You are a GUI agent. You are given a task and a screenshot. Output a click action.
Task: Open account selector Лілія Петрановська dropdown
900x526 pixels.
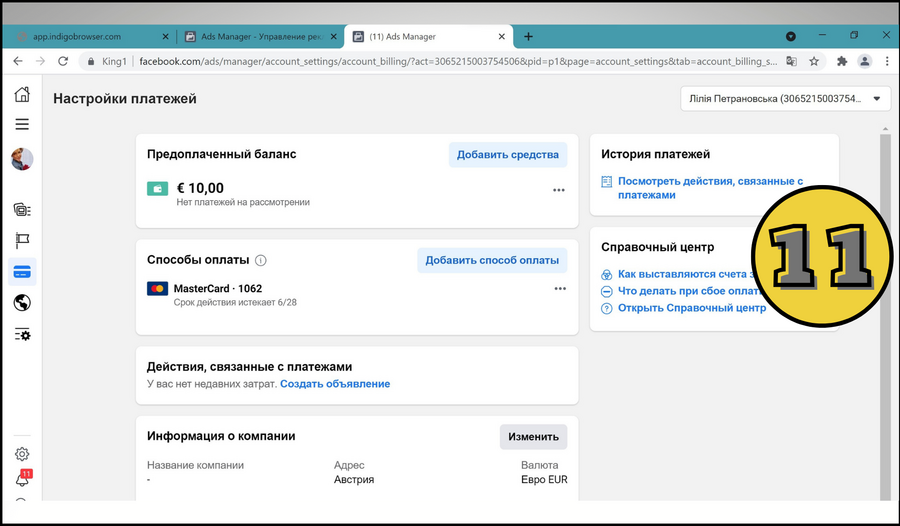(785, 99)
